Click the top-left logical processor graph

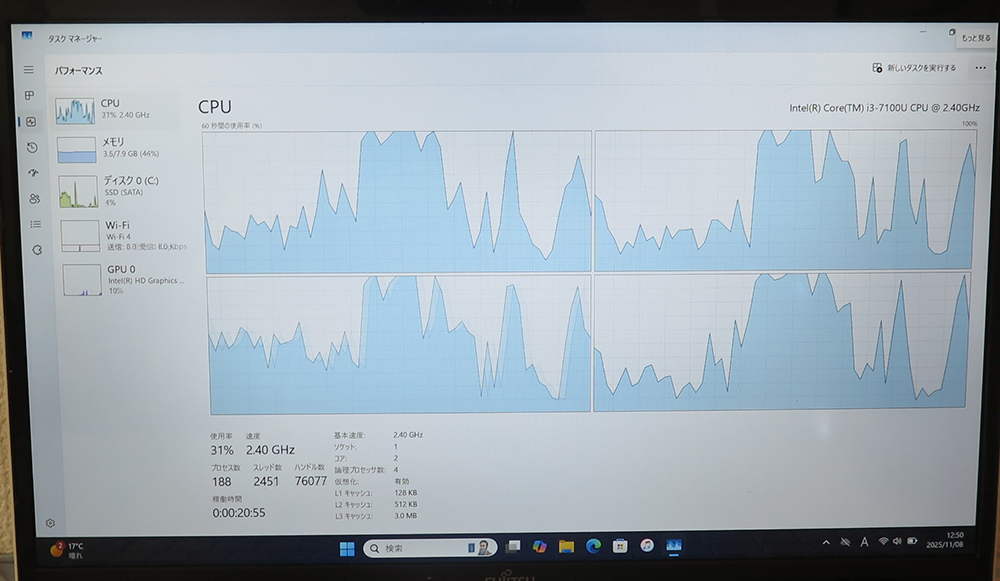(x=397, y=202)
